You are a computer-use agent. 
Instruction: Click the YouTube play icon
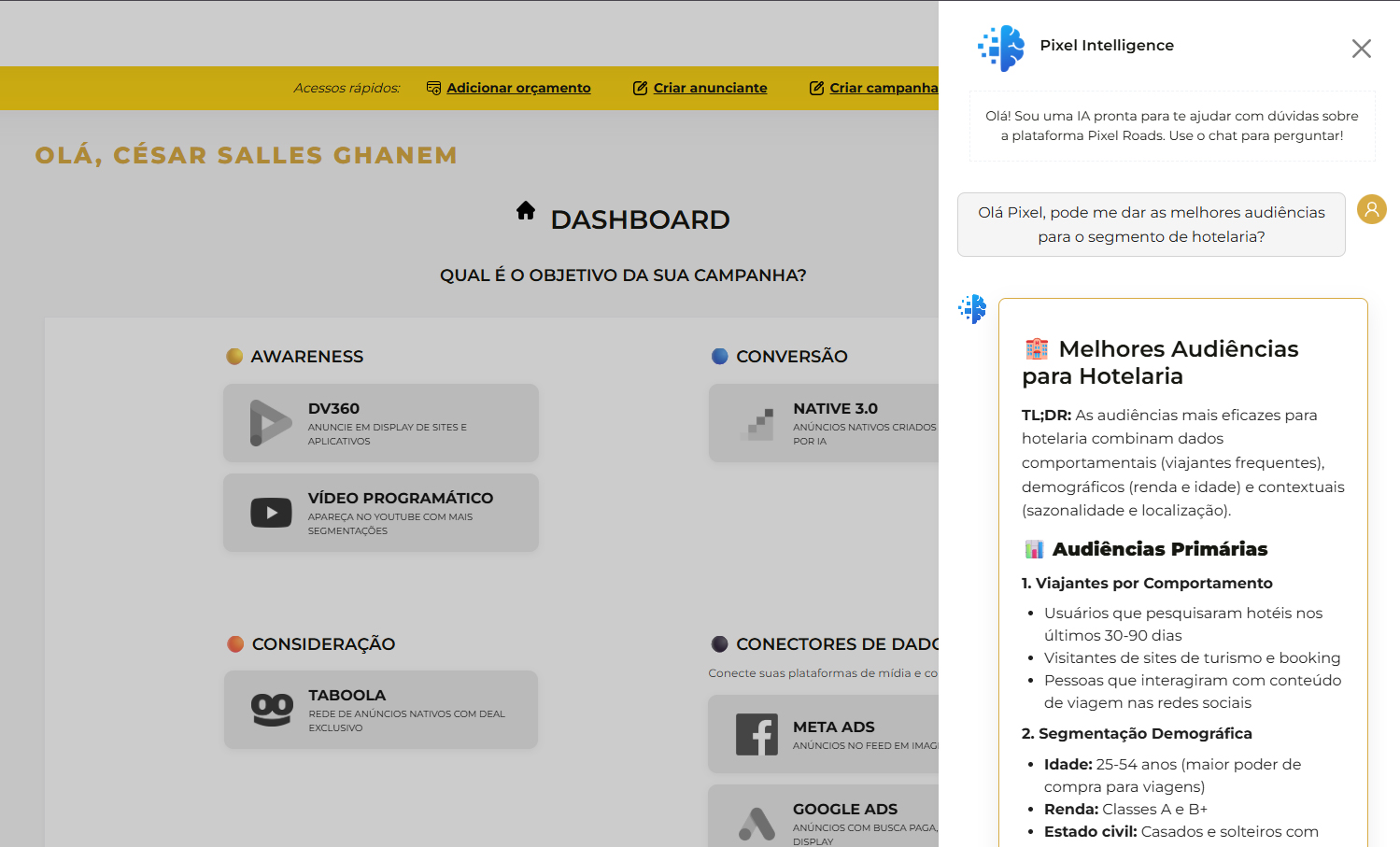click(271, 513)
